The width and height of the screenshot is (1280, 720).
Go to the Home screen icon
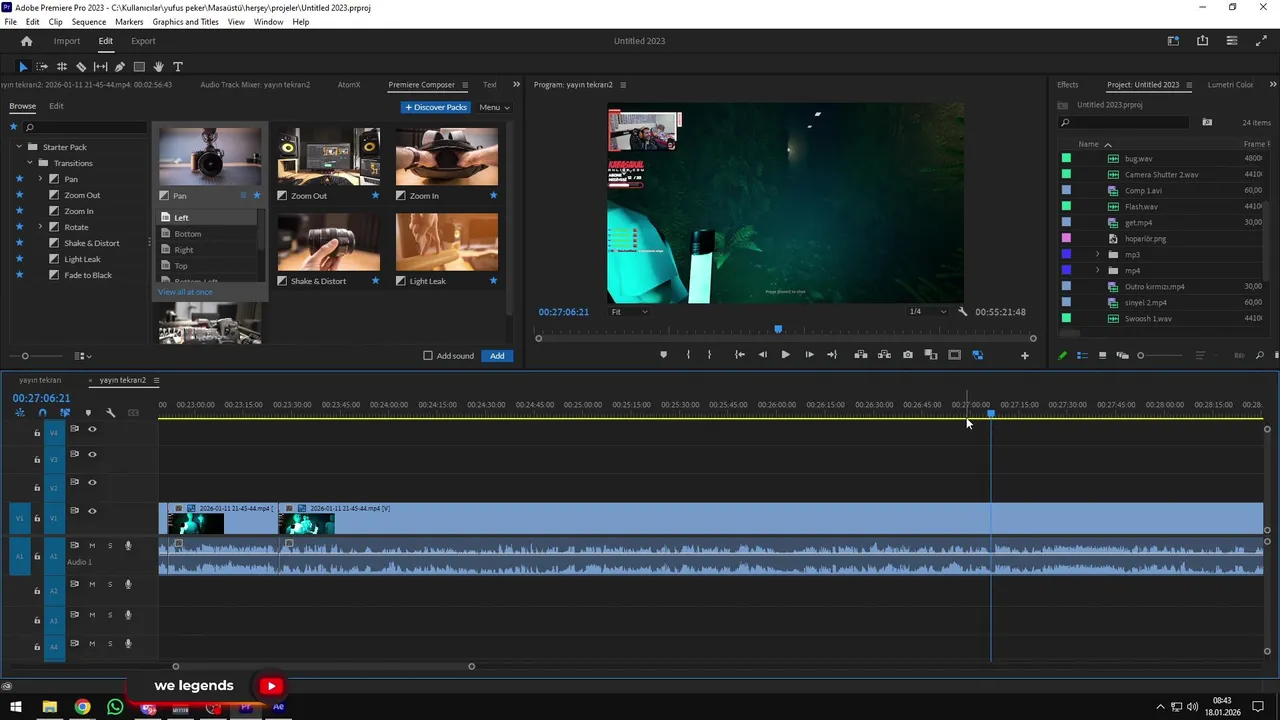coord(27,41)
